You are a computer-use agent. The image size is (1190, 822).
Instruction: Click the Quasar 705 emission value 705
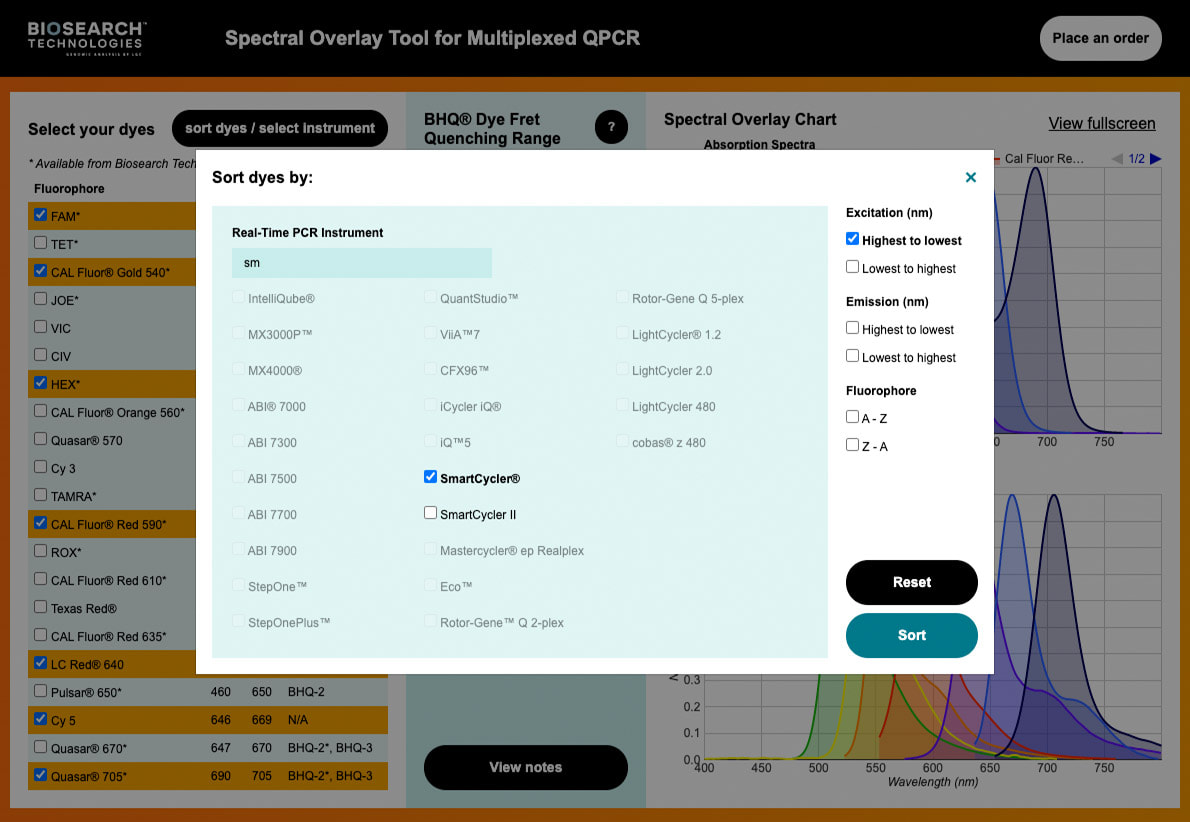click(262, 776)
